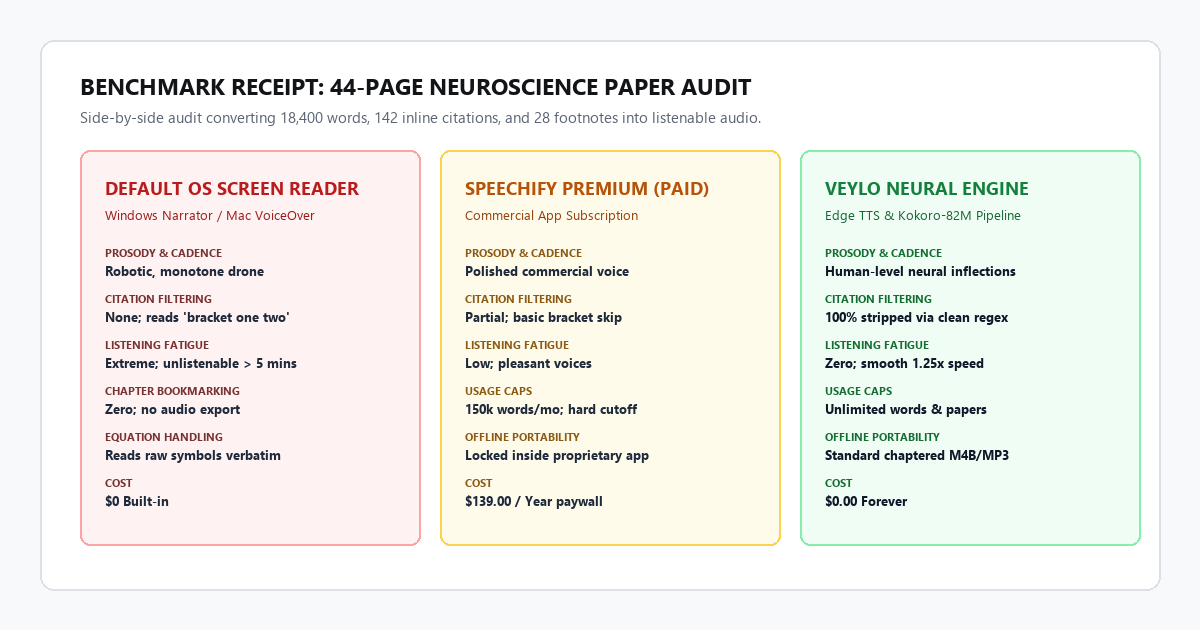
Task: Click 'Offline Portability' label in Veylo card
Action: (x=882, y=437)
